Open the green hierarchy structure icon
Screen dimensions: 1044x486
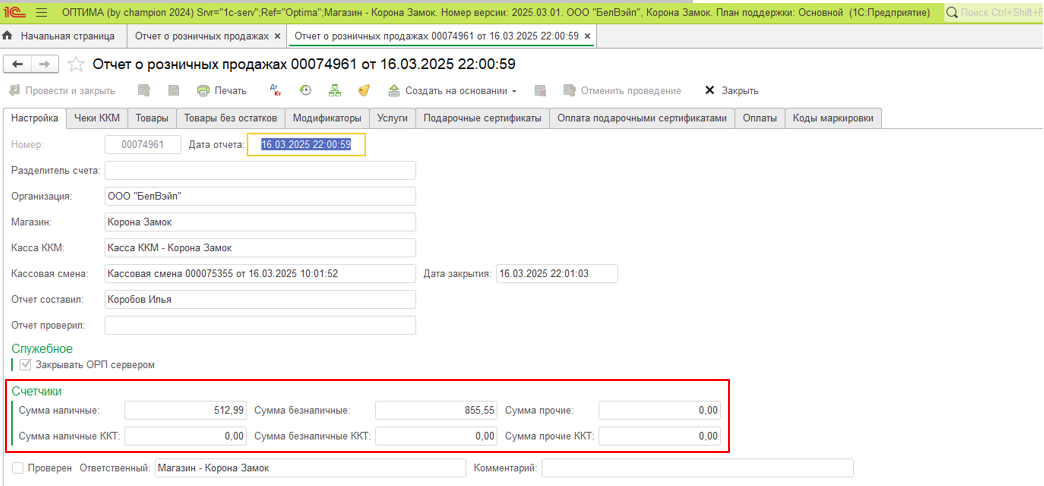point(335,91)
